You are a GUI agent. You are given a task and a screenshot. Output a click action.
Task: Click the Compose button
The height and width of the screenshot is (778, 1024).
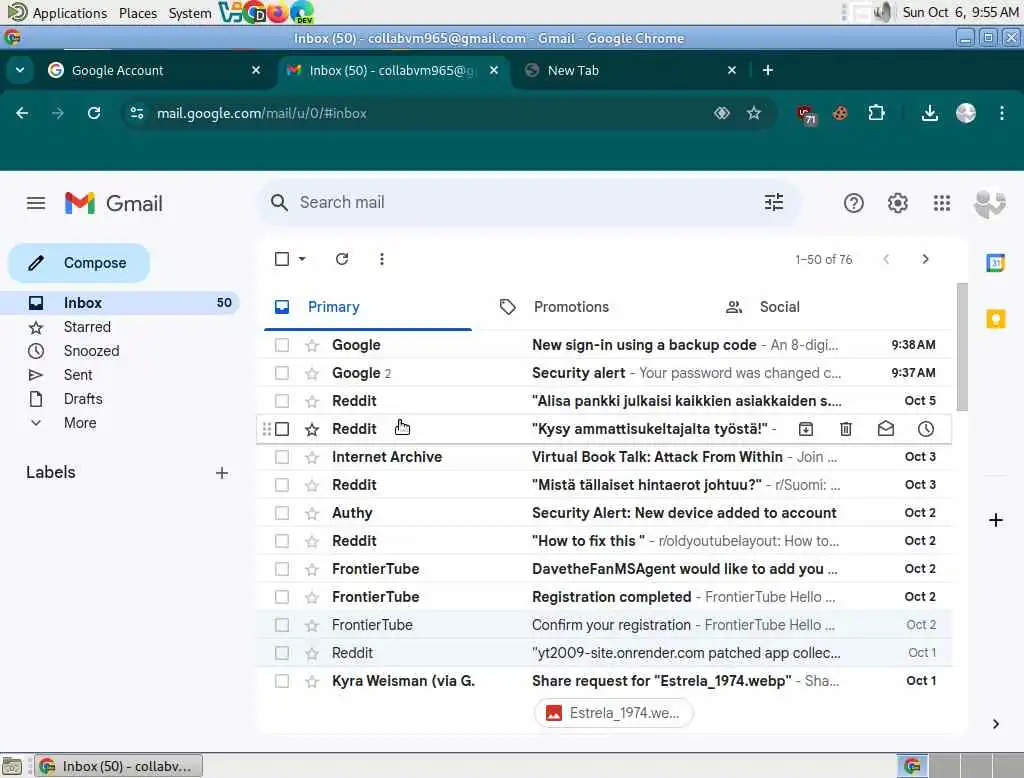point(79,263)
